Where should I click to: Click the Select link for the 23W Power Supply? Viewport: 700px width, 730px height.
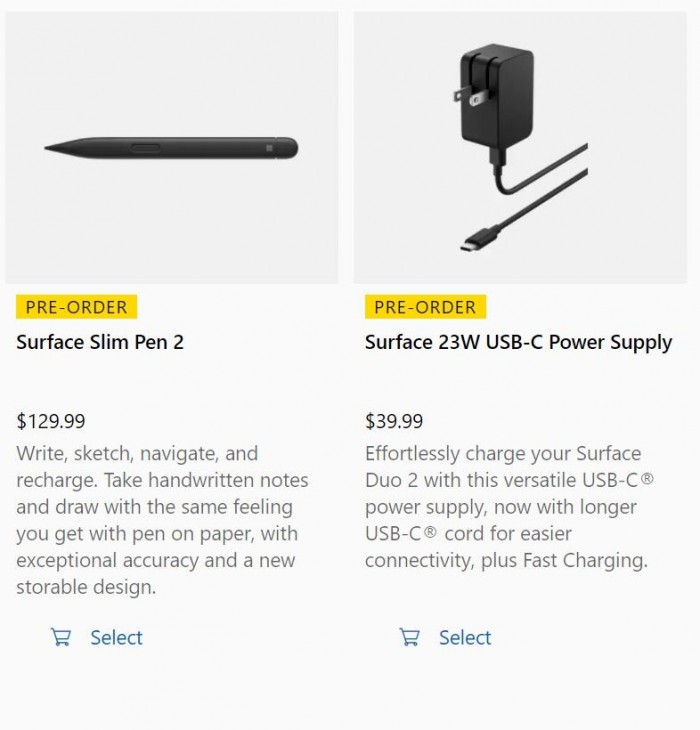pyautogui.click(x=465, y=637)
